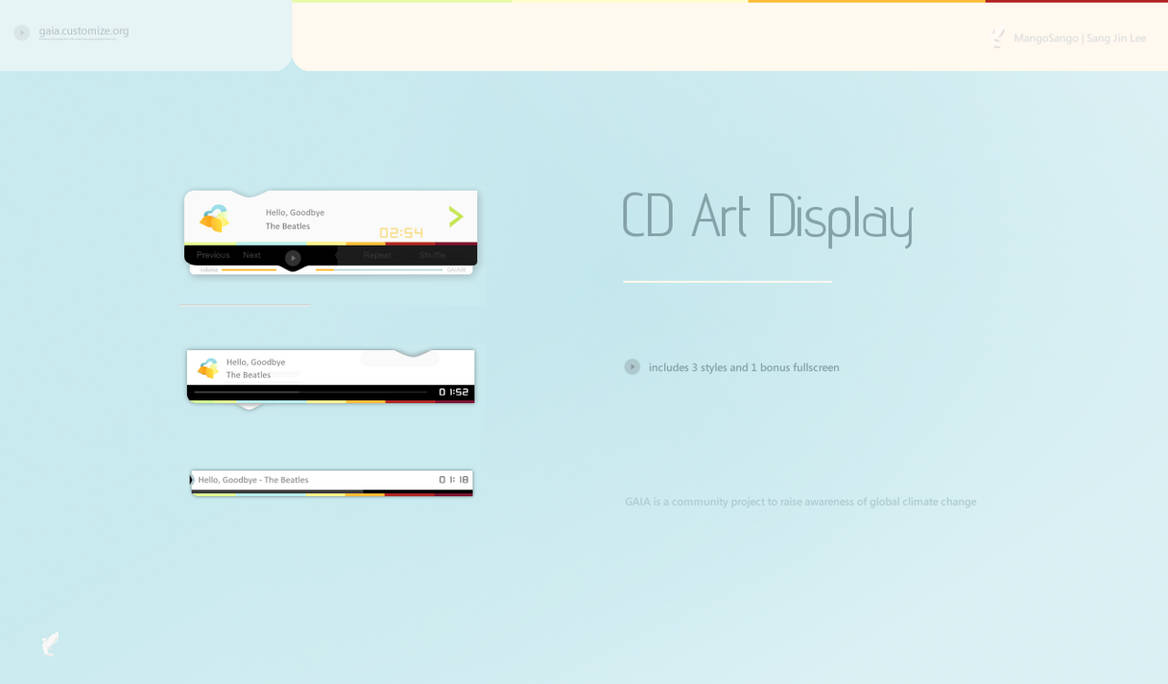Collapse the bottom notch under the middle player
1168x684 pixels.
tap(249, 406)
